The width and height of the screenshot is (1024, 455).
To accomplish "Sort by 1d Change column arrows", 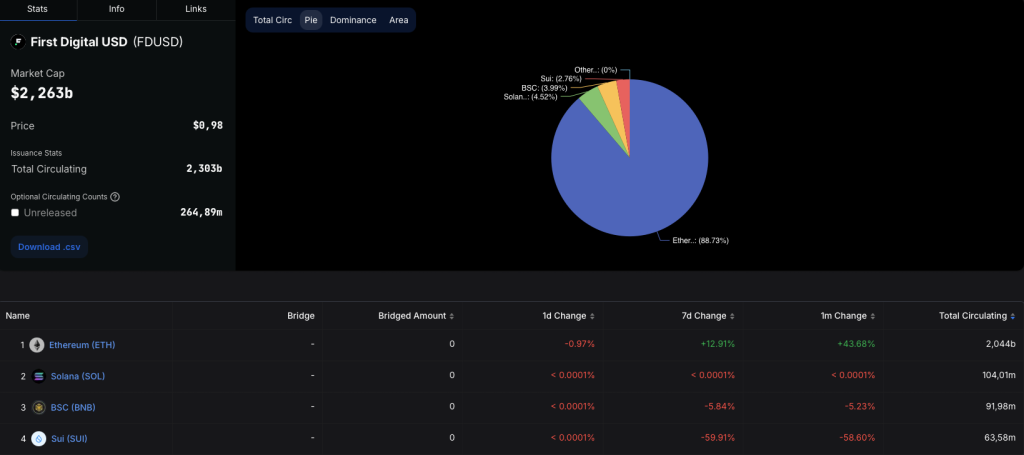I will [x=592, y=316].
